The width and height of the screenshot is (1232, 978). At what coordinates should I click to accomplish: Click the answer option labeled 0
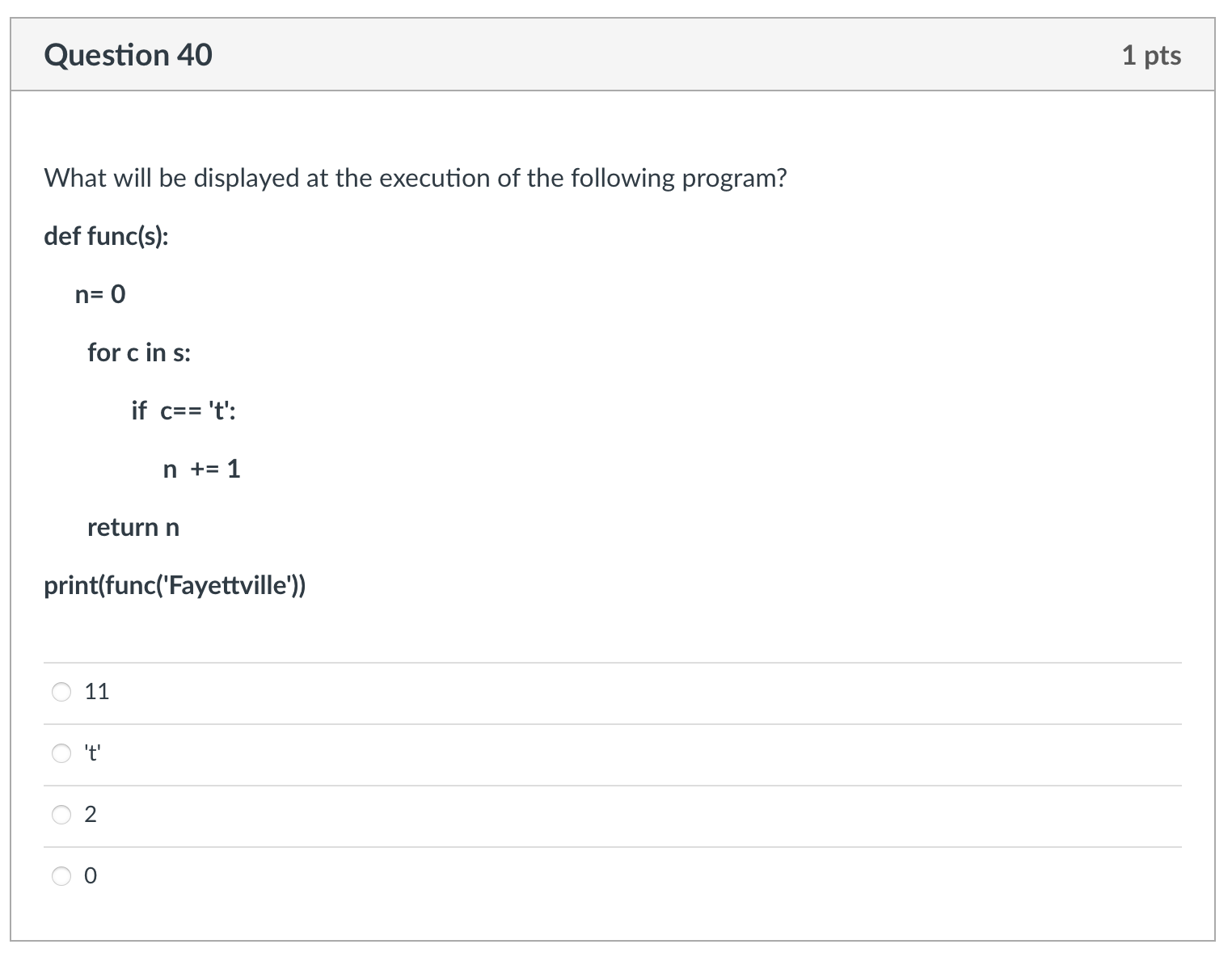point(90,875)
